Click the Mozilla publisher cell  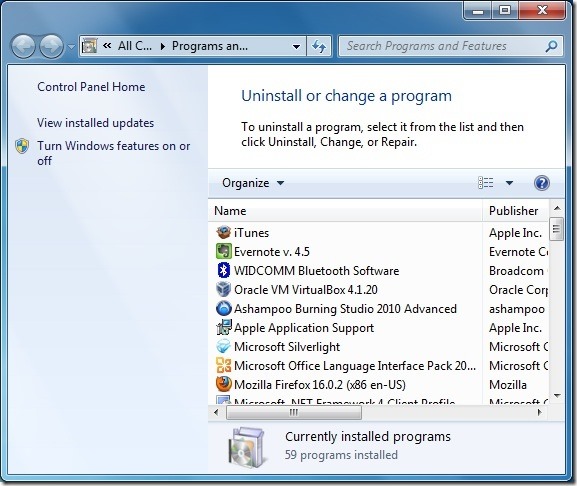(x=508, y=385)
